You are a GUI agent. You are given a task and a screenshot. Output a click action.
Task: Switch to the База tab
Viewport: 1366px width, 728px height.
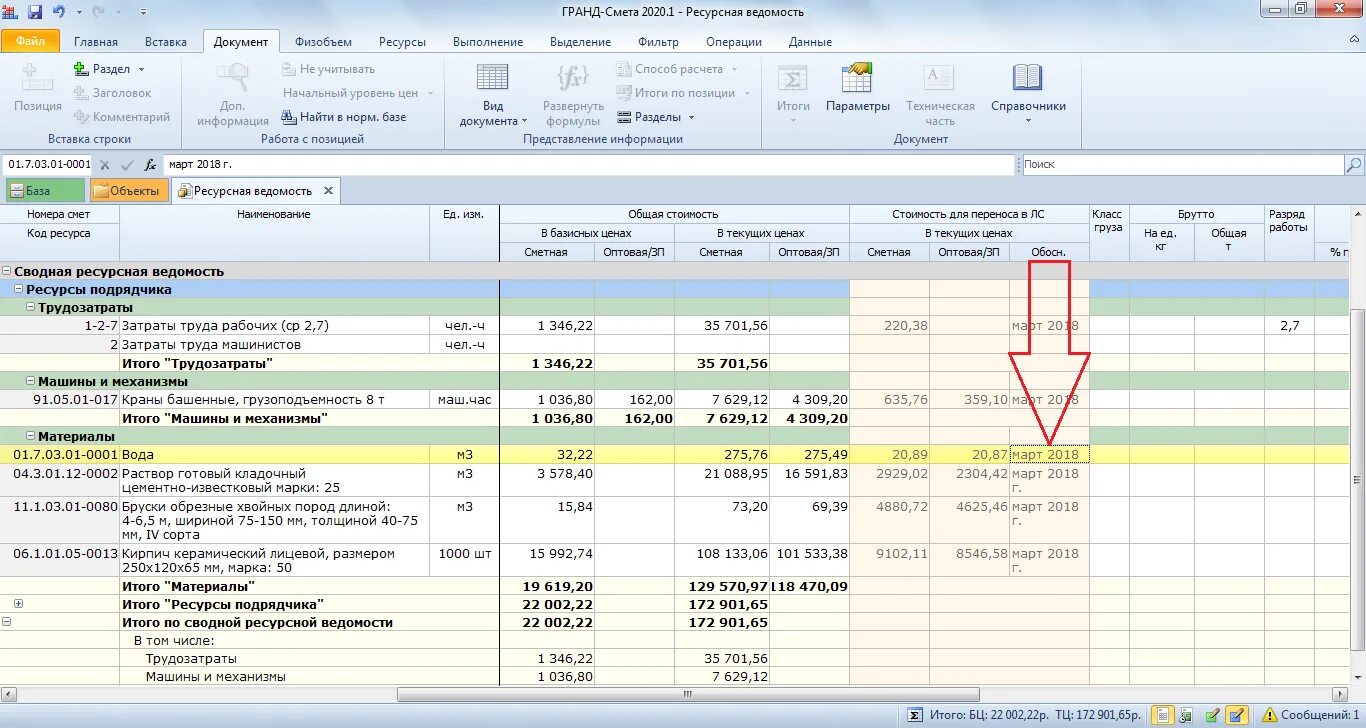point(44,191)
